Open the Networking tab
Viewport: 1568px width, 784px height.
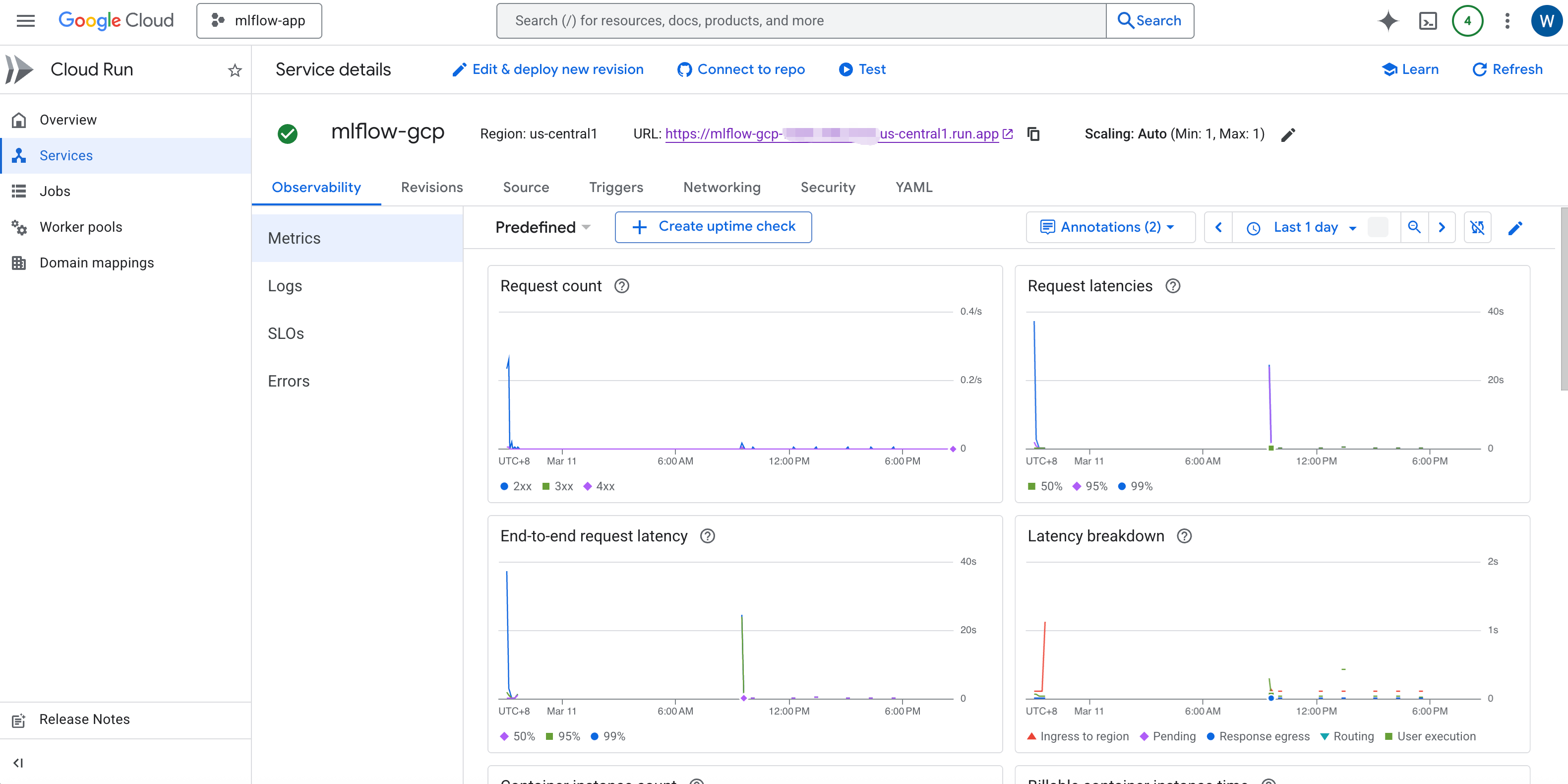tap(722, 188)
